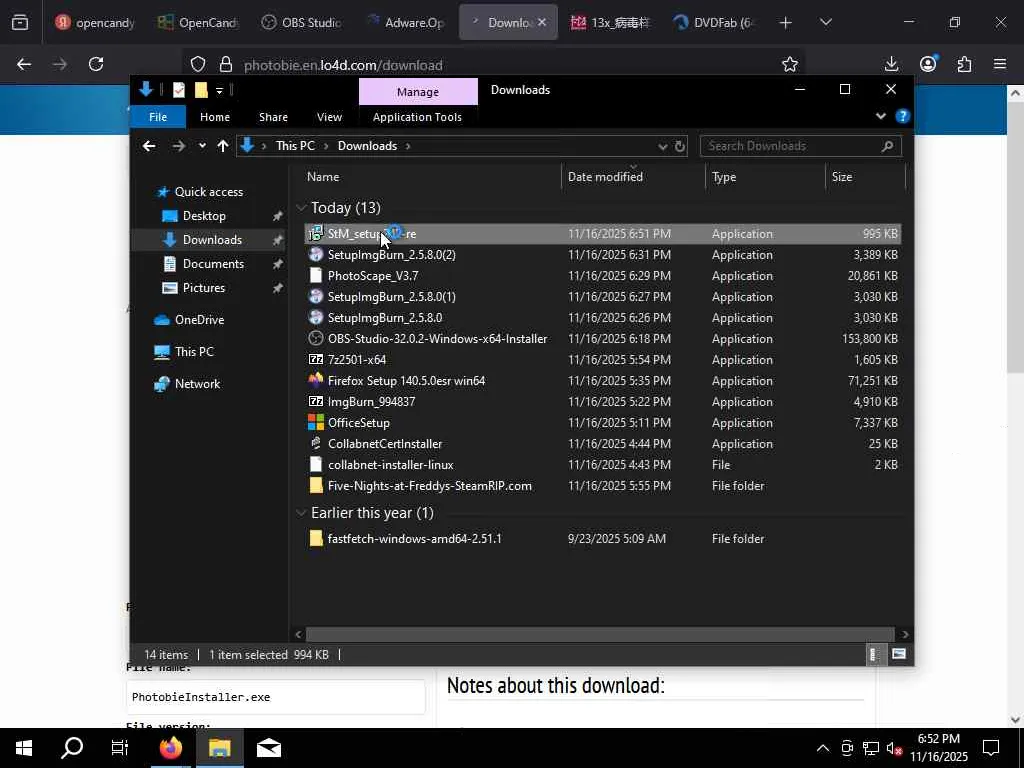Collapse the Today (13) group
1024x768 pixels.
301,208
